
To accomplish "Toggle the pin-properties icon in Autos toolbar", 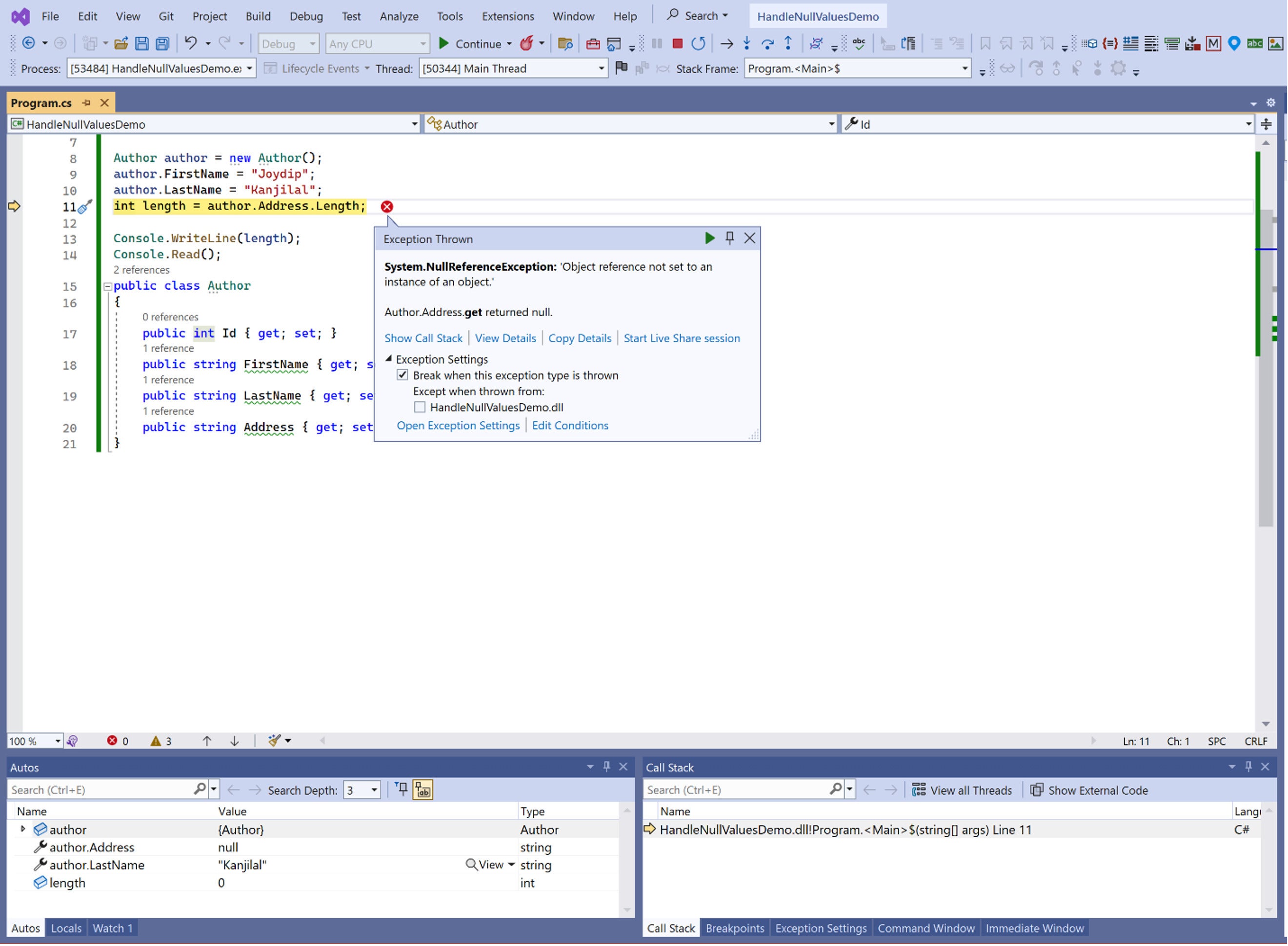I will pyautogui.click(x=402, y=789).
